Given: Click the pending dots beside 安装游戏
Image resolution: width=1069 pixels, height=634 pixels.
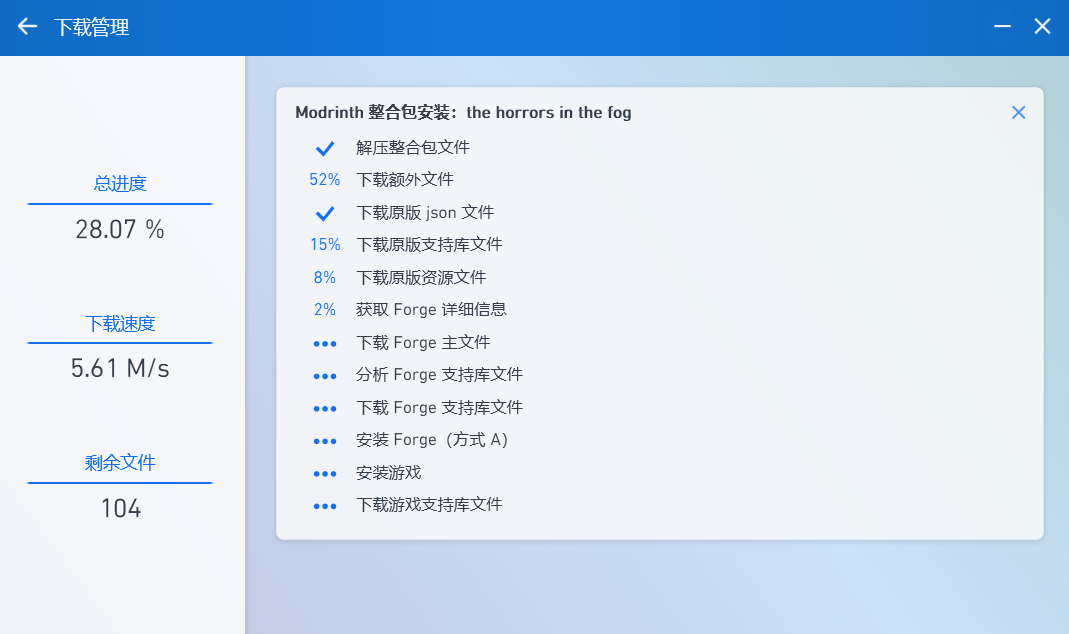Looking at the screenshot, I should click(x=325, y=474).
